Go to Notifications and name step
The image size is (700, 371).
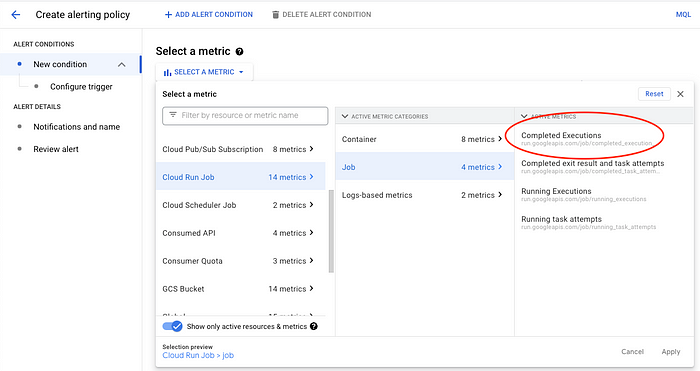pyautogui.click(x=76, y=127)
